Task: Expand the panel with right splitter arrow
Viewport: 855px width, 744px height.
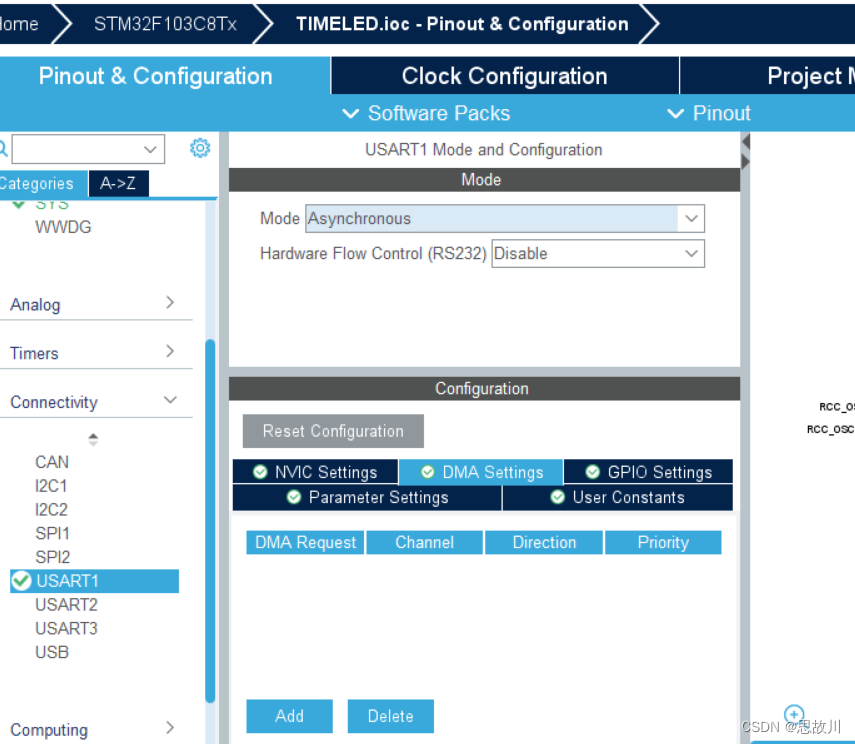Action: [x=745, y=161]
